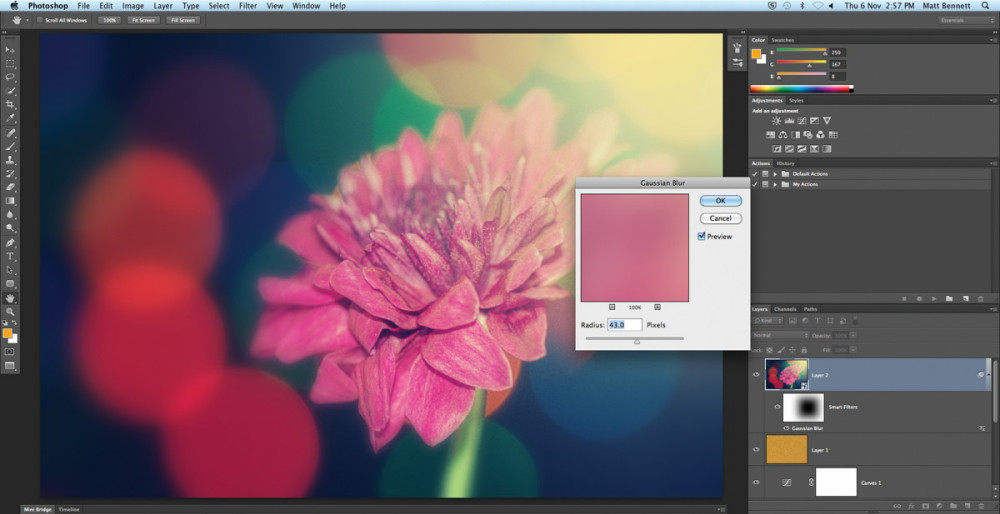Click Add layer mask icon
This screenshot has height=514, width=1000.
click(x=925, y=506)
